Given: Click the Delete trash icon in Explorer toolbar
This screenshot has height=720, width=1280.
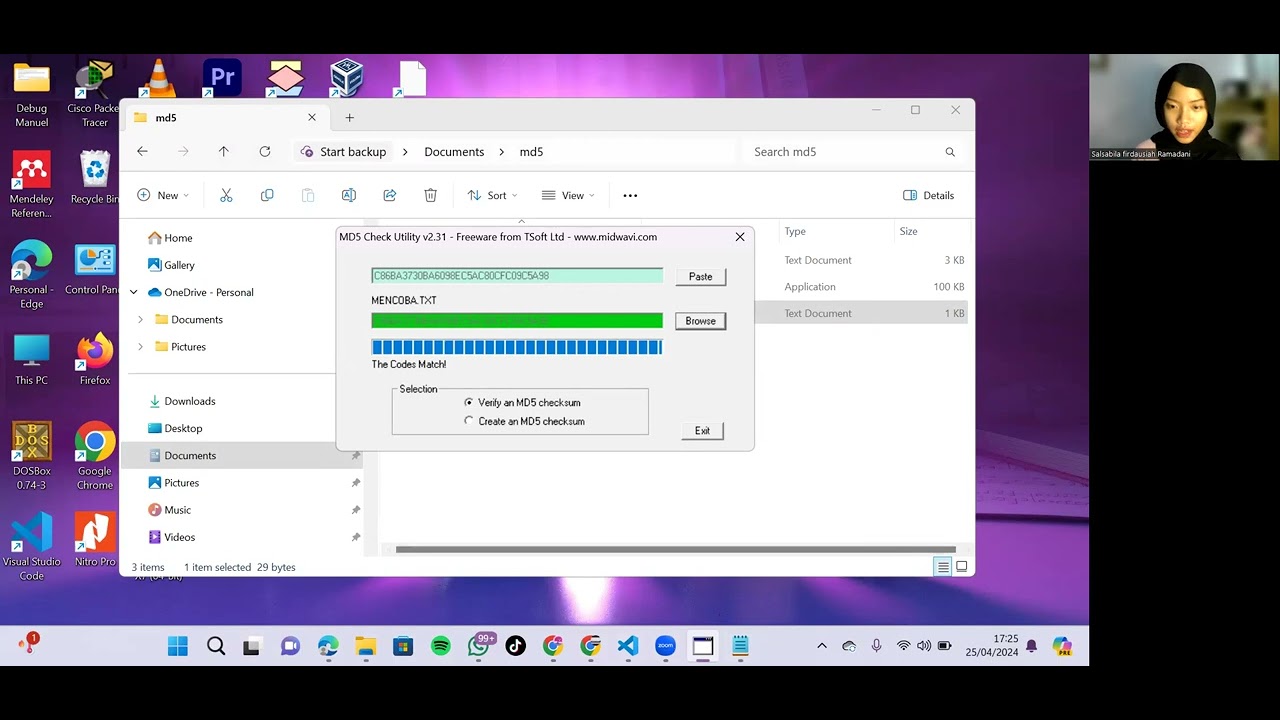Looking at the screenshot, I should pyautogui.click(x=430, y=195).
